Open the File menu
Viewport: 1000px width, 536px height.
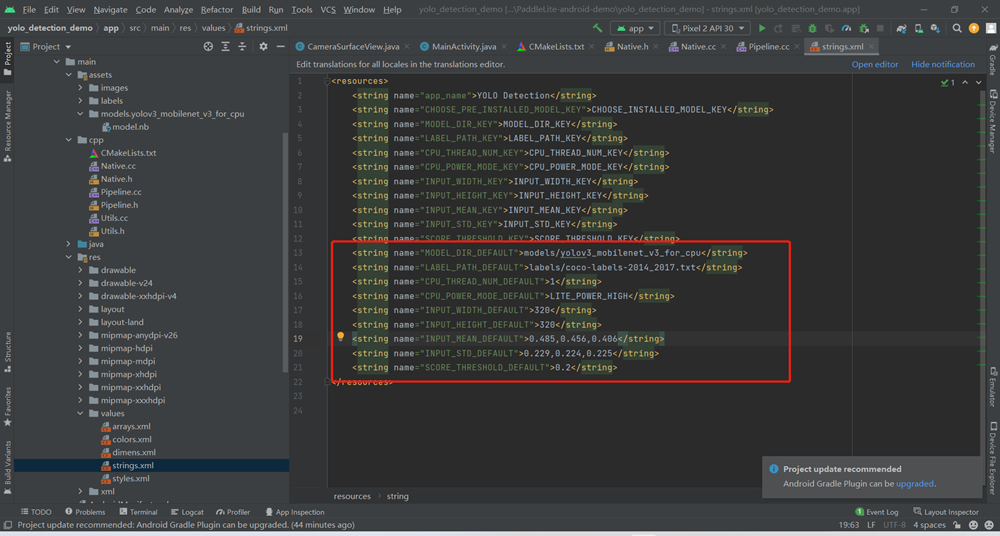click(29, 10)
